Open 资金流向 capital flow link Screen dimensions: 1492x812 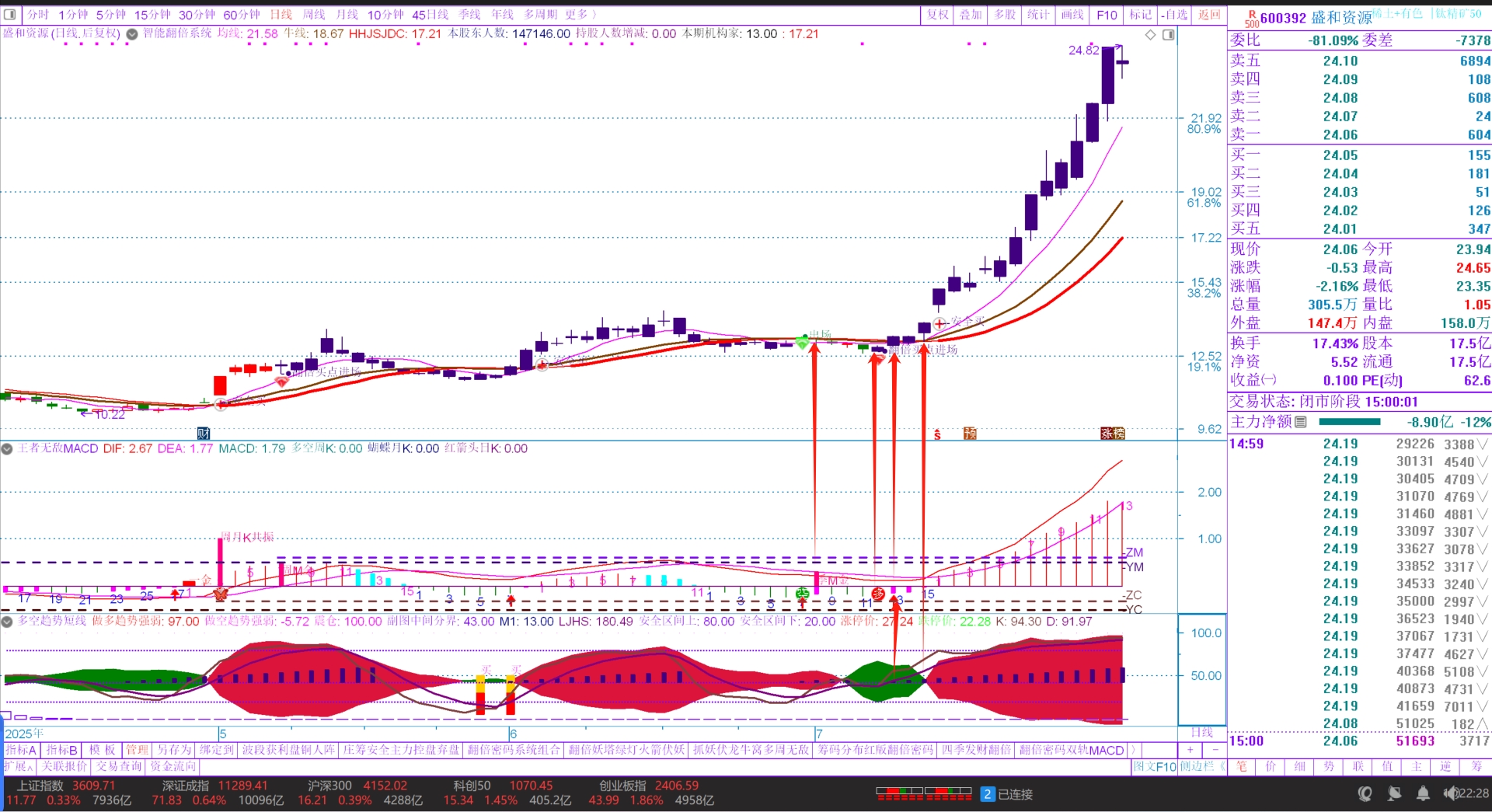173,766
